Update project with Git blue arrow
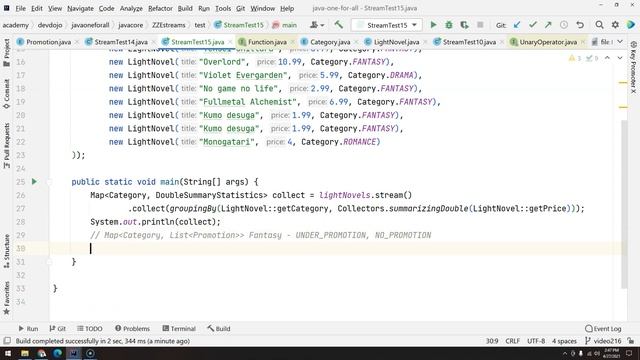The image size is (640, 360). [x=517, y=25]
